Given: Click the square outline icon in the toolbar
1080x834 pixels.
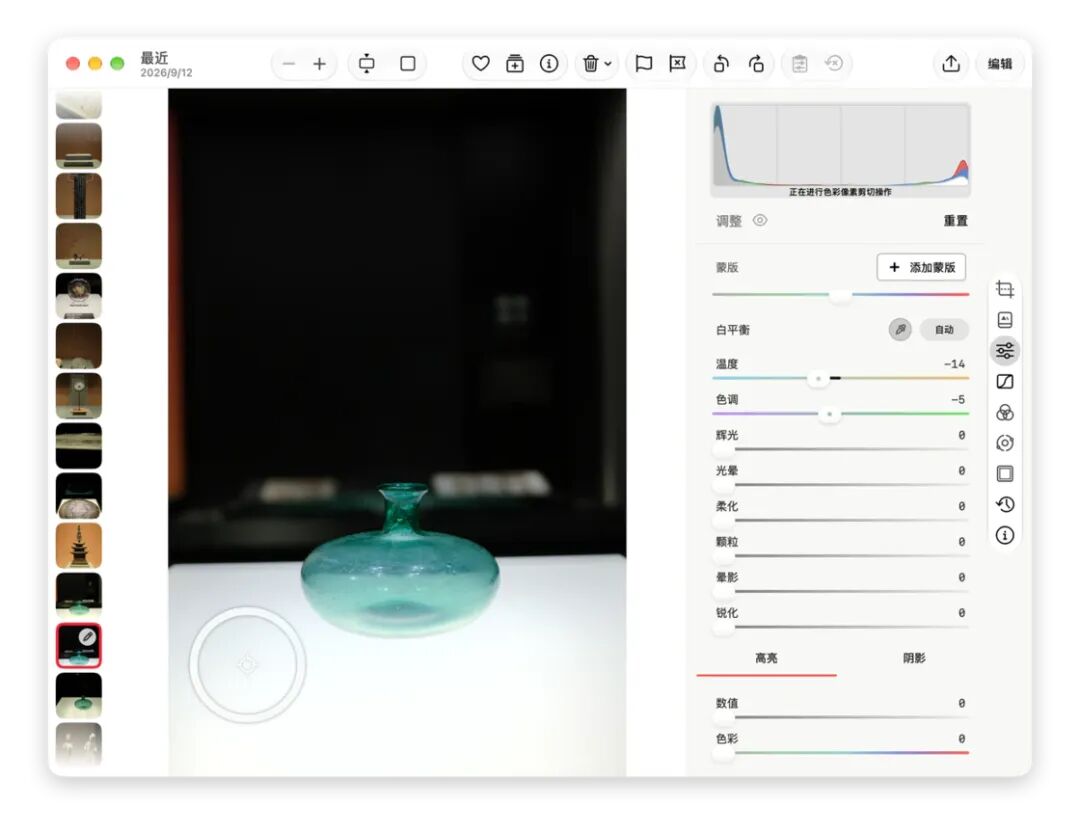Looking at the screenshot, I should pos(408,64).
